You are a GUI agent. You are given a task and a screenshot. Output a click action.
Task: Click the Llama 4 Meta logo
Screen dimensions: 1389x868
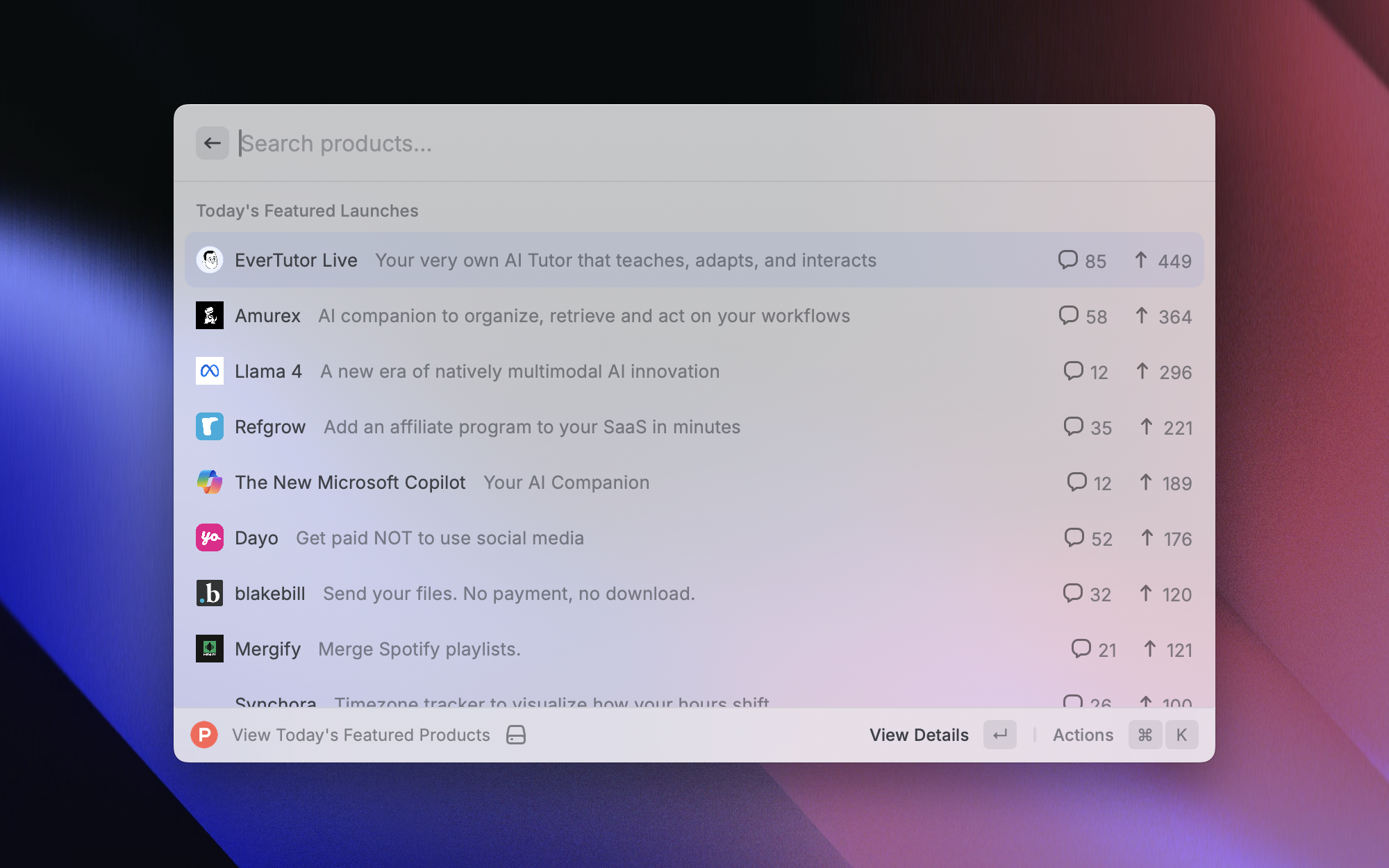[209, 371]
